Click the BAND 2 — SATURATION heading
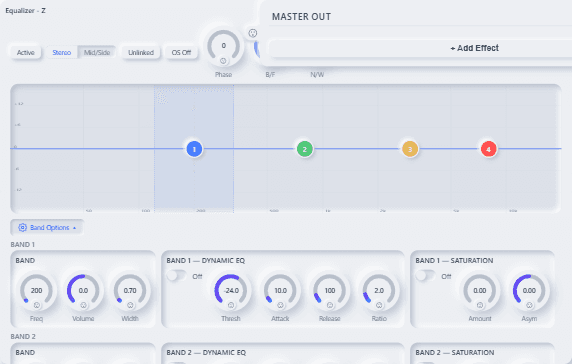The image size is (572, 364). 455,352
